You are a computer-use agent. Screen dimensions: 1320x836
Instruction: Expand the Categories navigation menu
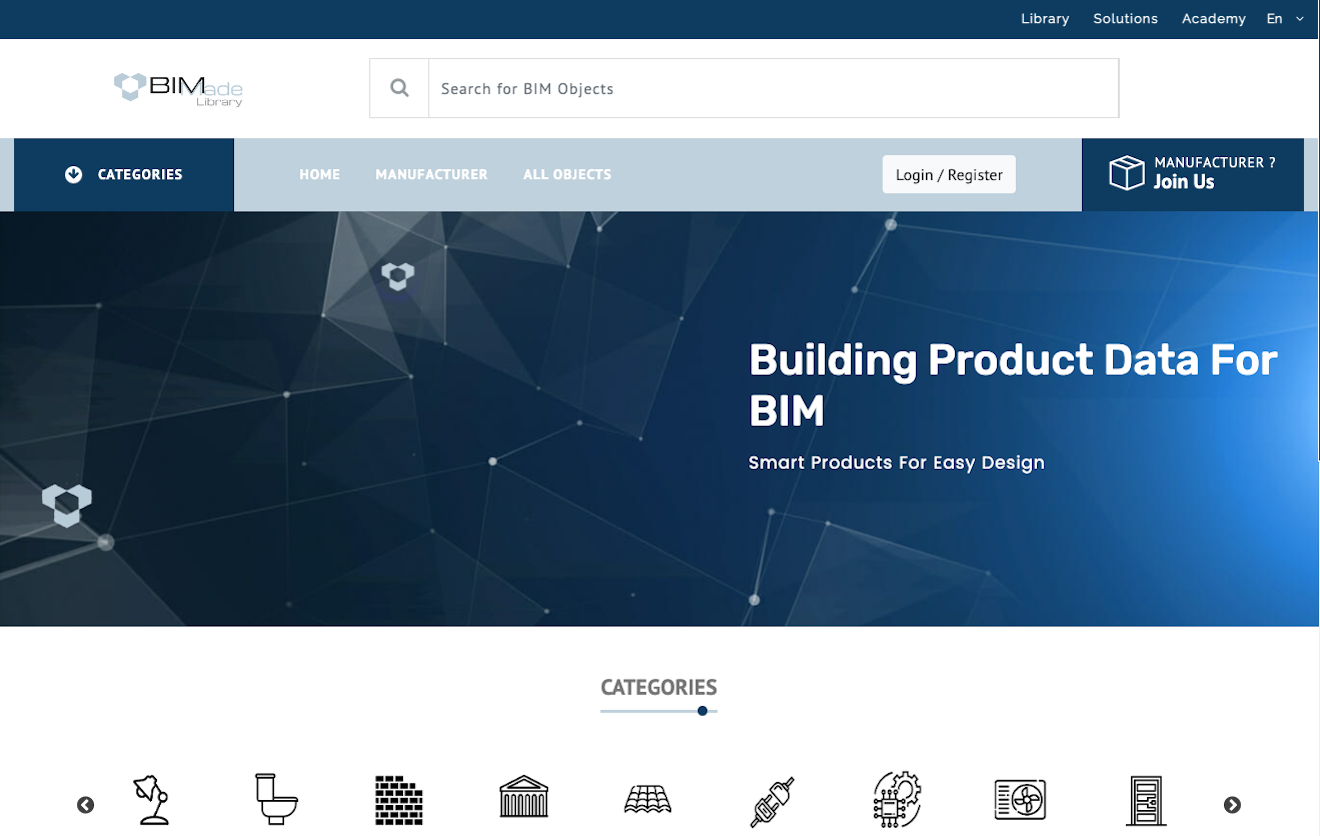(x=124, y=174)
